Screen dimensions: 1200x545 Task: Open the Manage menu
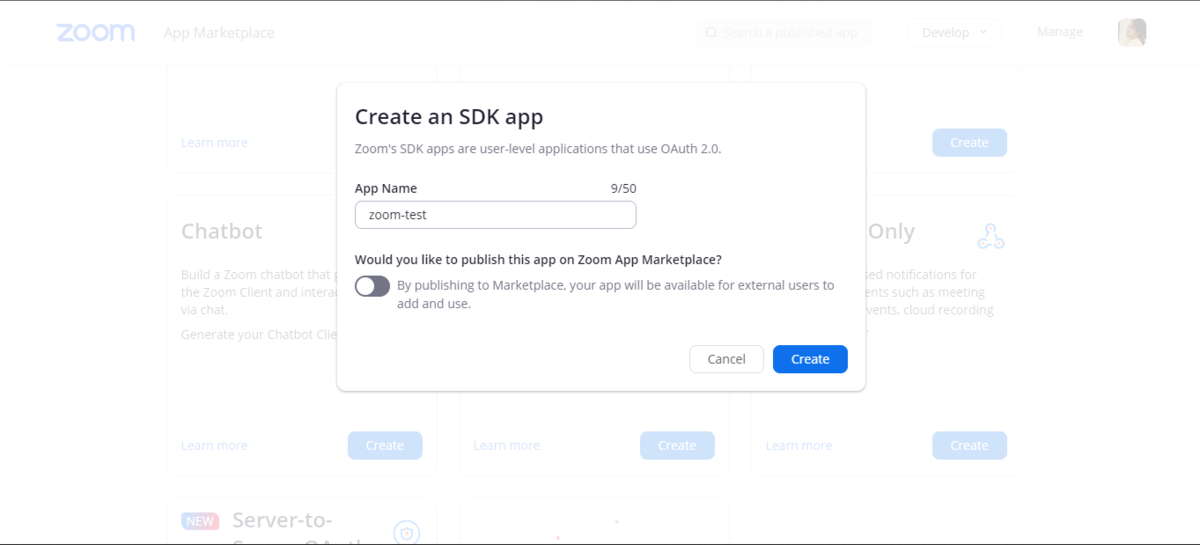point(1060,32)
